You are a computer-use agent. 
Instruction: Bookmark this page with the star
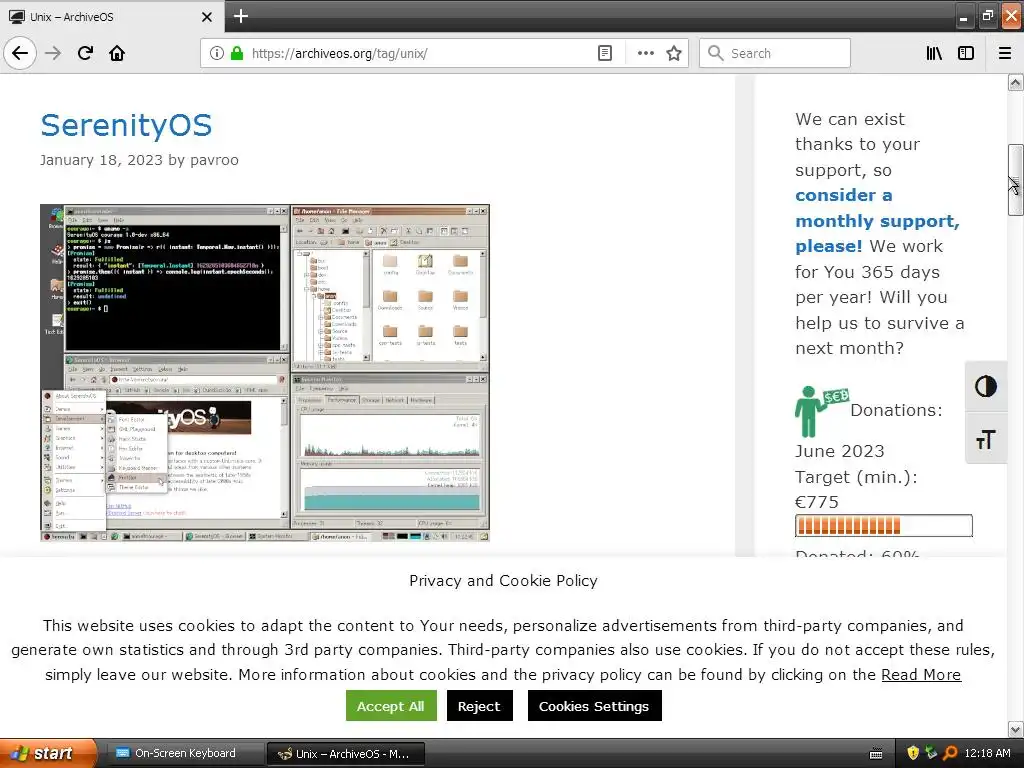click(674, 53)
